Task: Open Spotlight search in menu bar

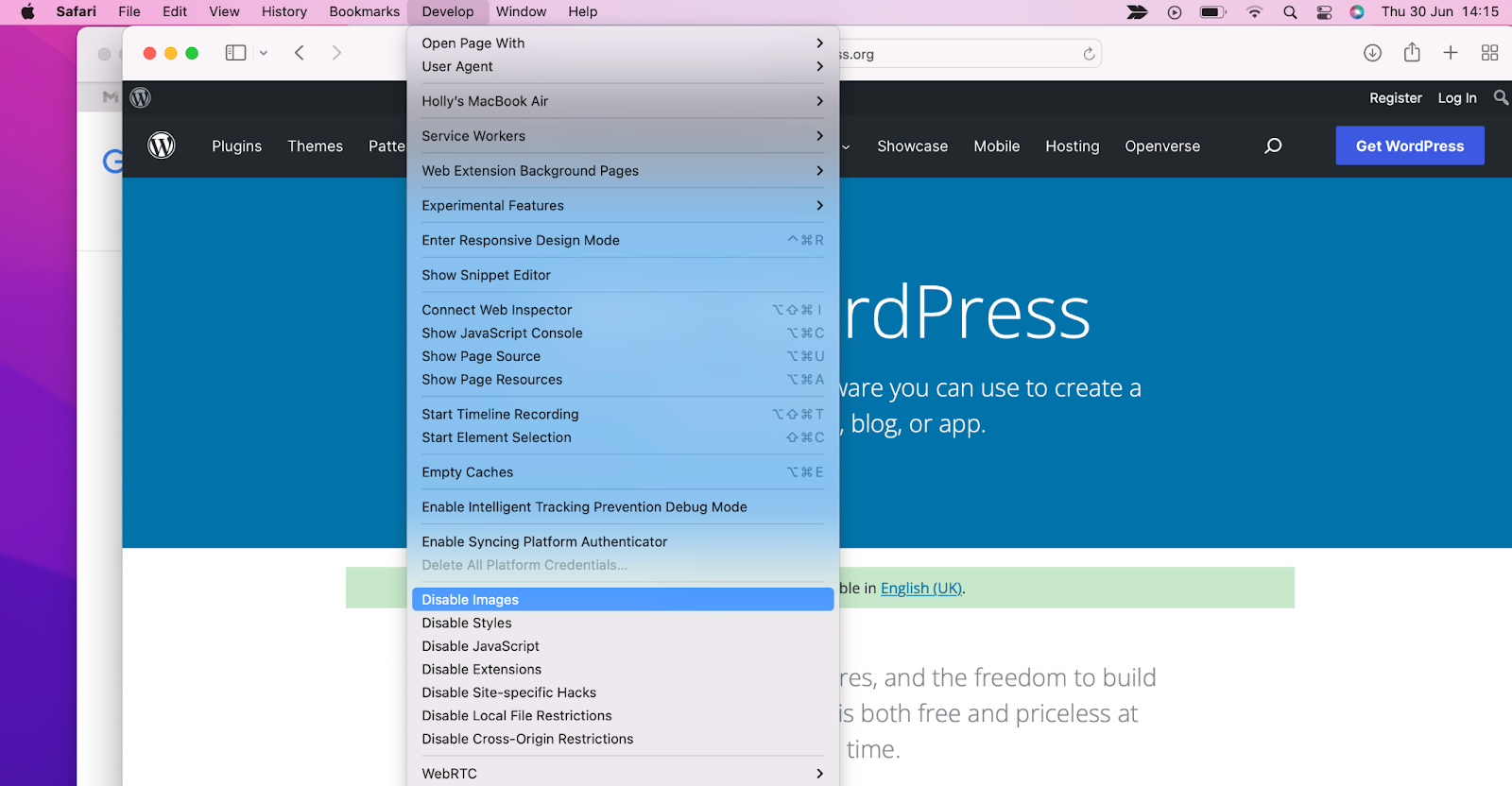Action: tap(1290, 12)
